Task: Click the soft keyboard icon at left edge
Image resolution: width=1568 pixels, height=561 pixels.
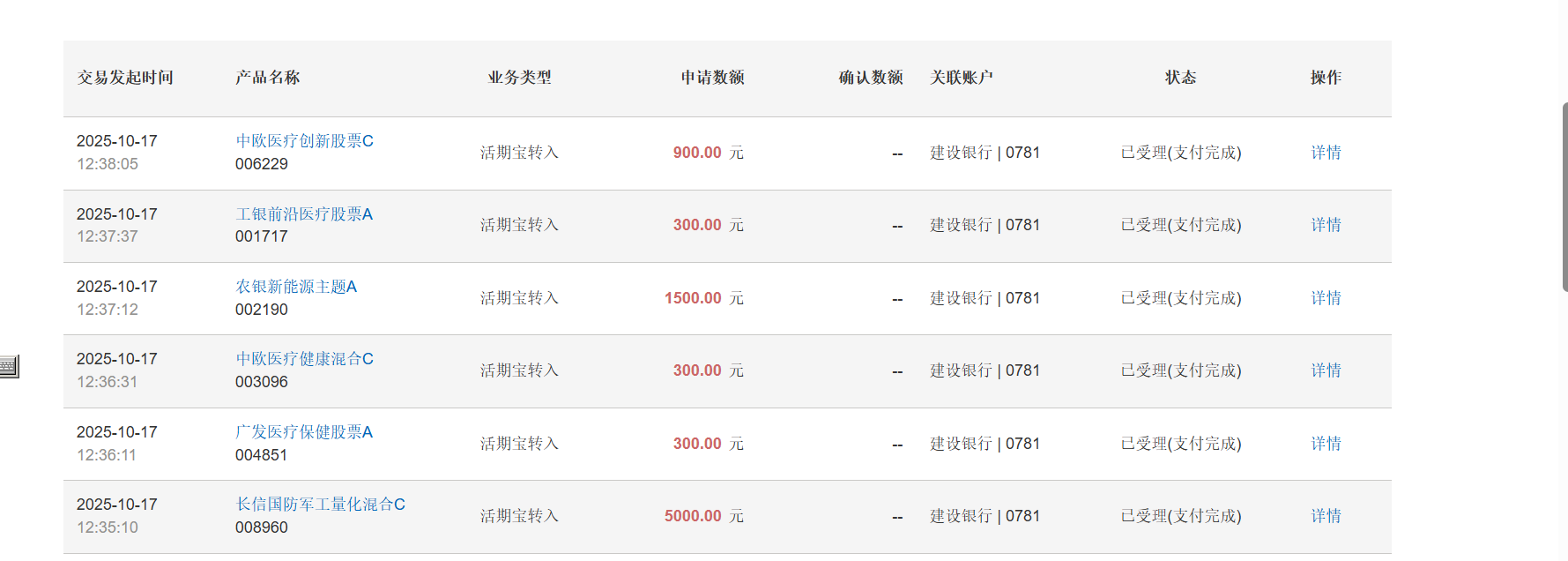Action: click(x=9, y=366)
